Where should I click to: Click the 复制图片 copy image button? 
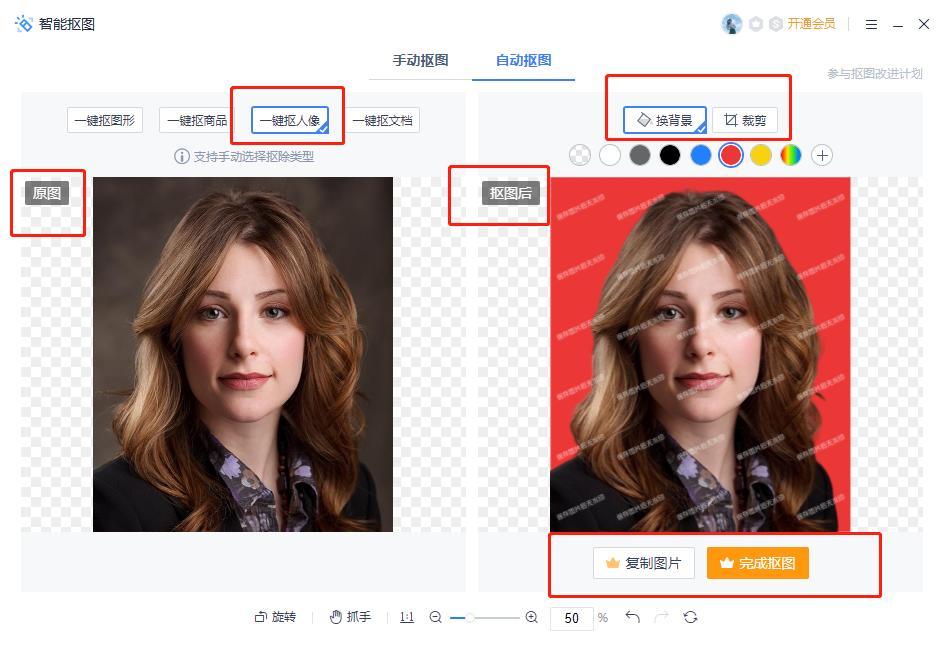tap(644, 563)
